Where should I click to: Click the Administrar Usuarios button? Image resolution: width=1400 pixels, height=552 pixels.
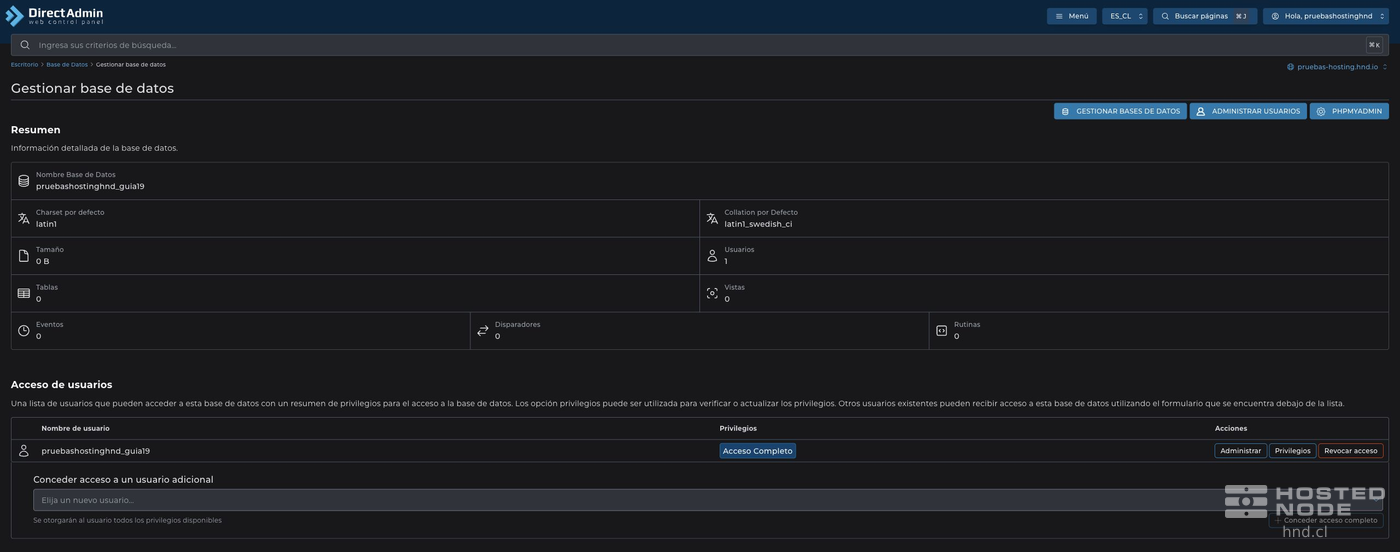[x=1248, y=111]
